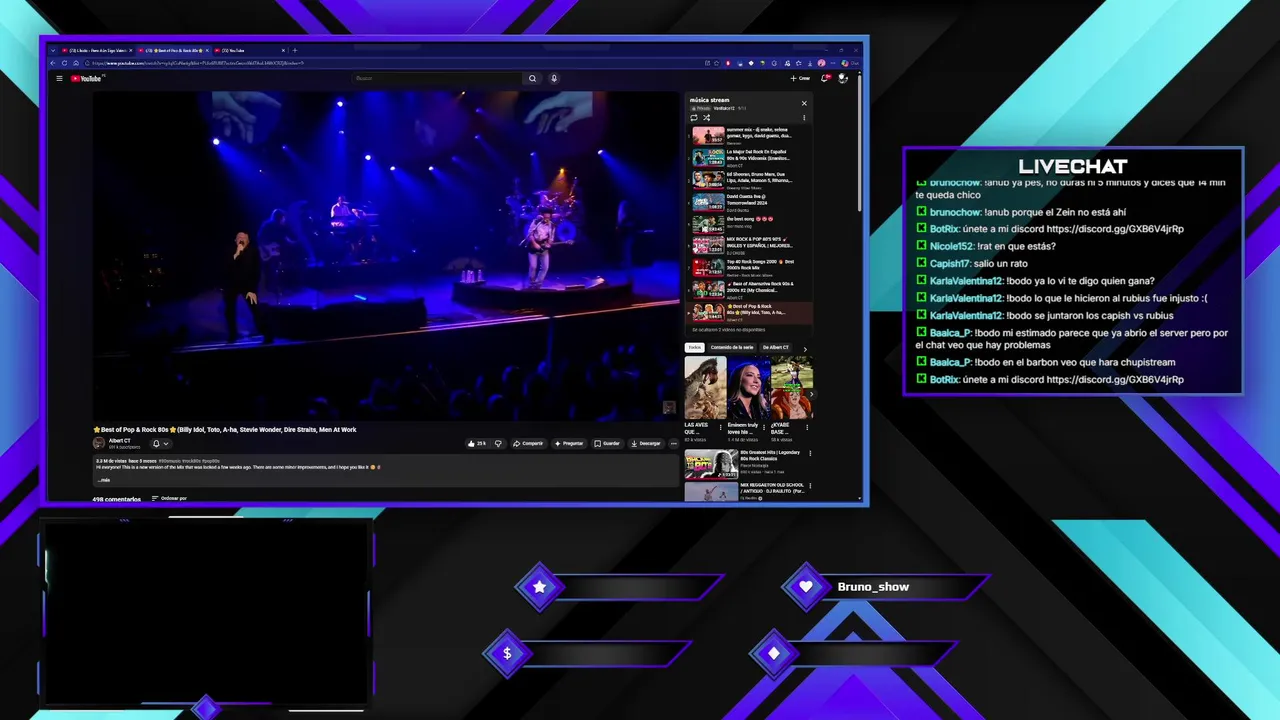The width and height of the screenshot is (1280, 720).
Task: Select Contenido de la serie chip
Action: (732, 347)
